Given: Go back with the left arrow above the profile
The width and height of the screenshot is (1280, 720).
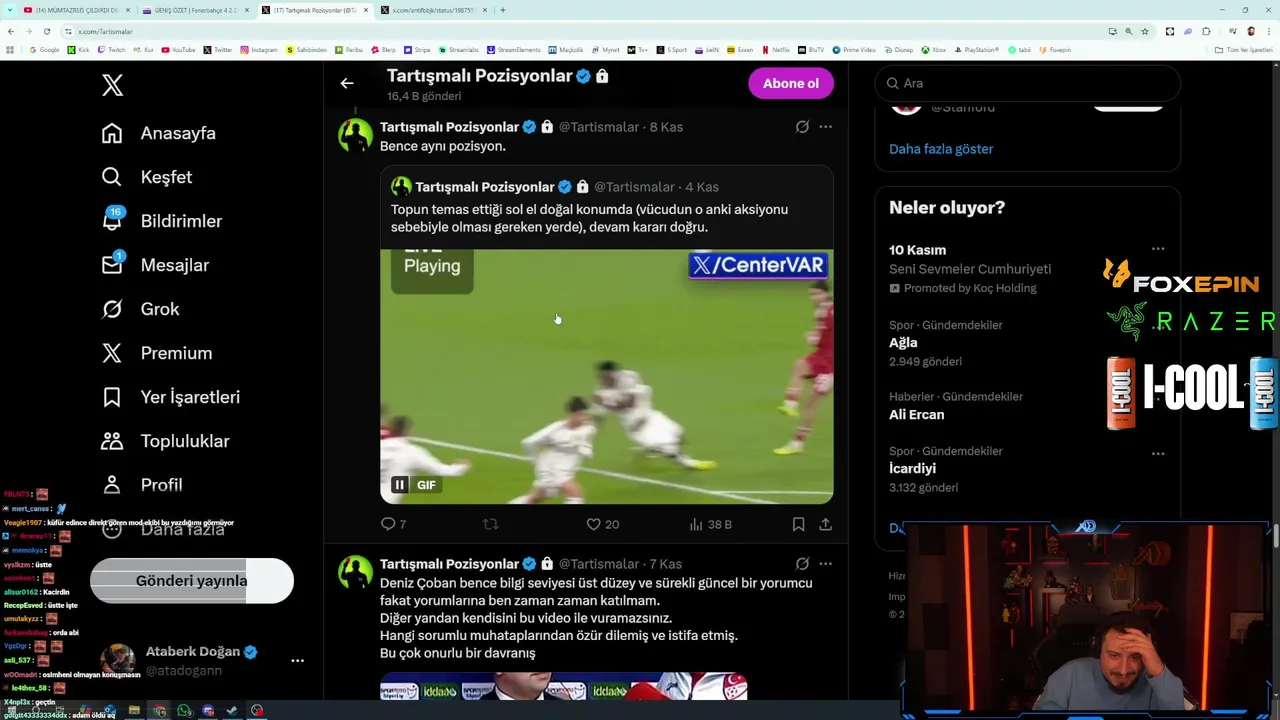Looking at the screenshot, I should tap(347, 83).
